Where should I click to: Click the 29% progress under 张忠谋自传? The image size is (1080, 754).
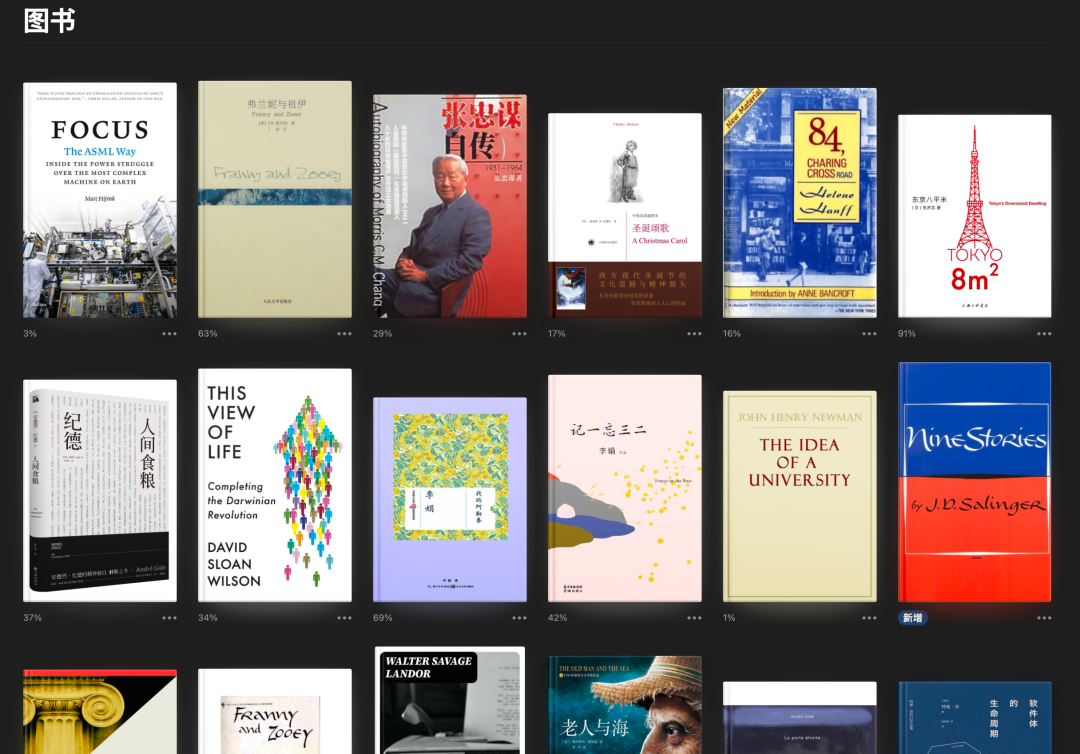(382, 334)
